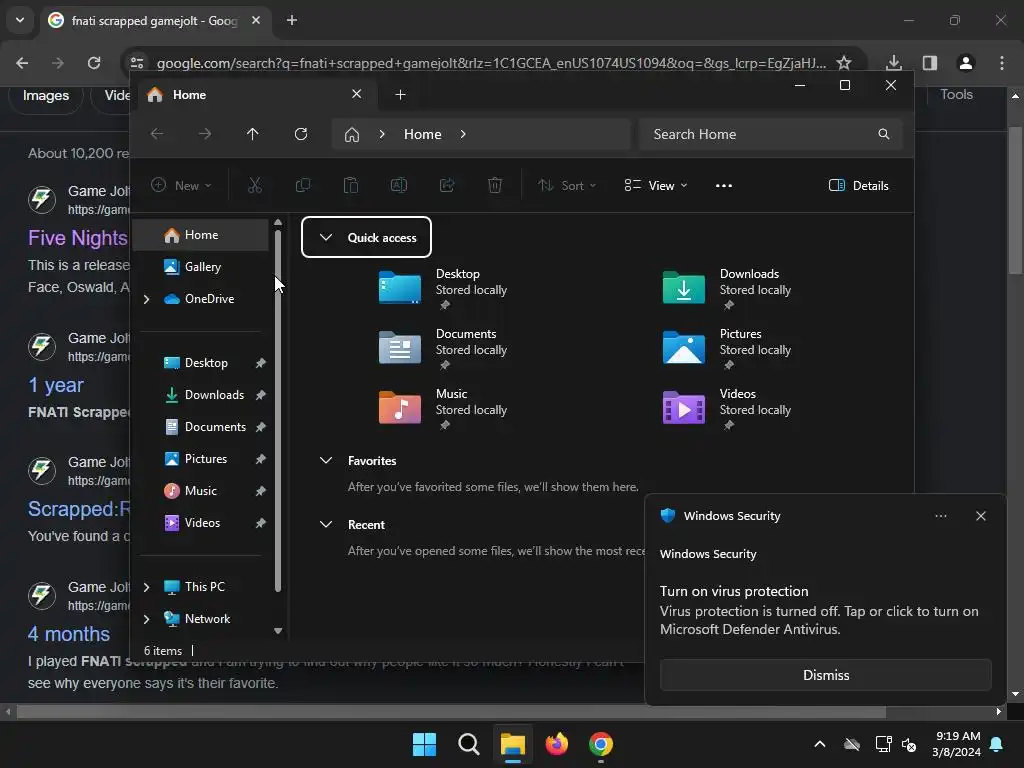
Task: Click the forward arrow in File Explorer
Action: pyautogui.click(x=205, y=134)
